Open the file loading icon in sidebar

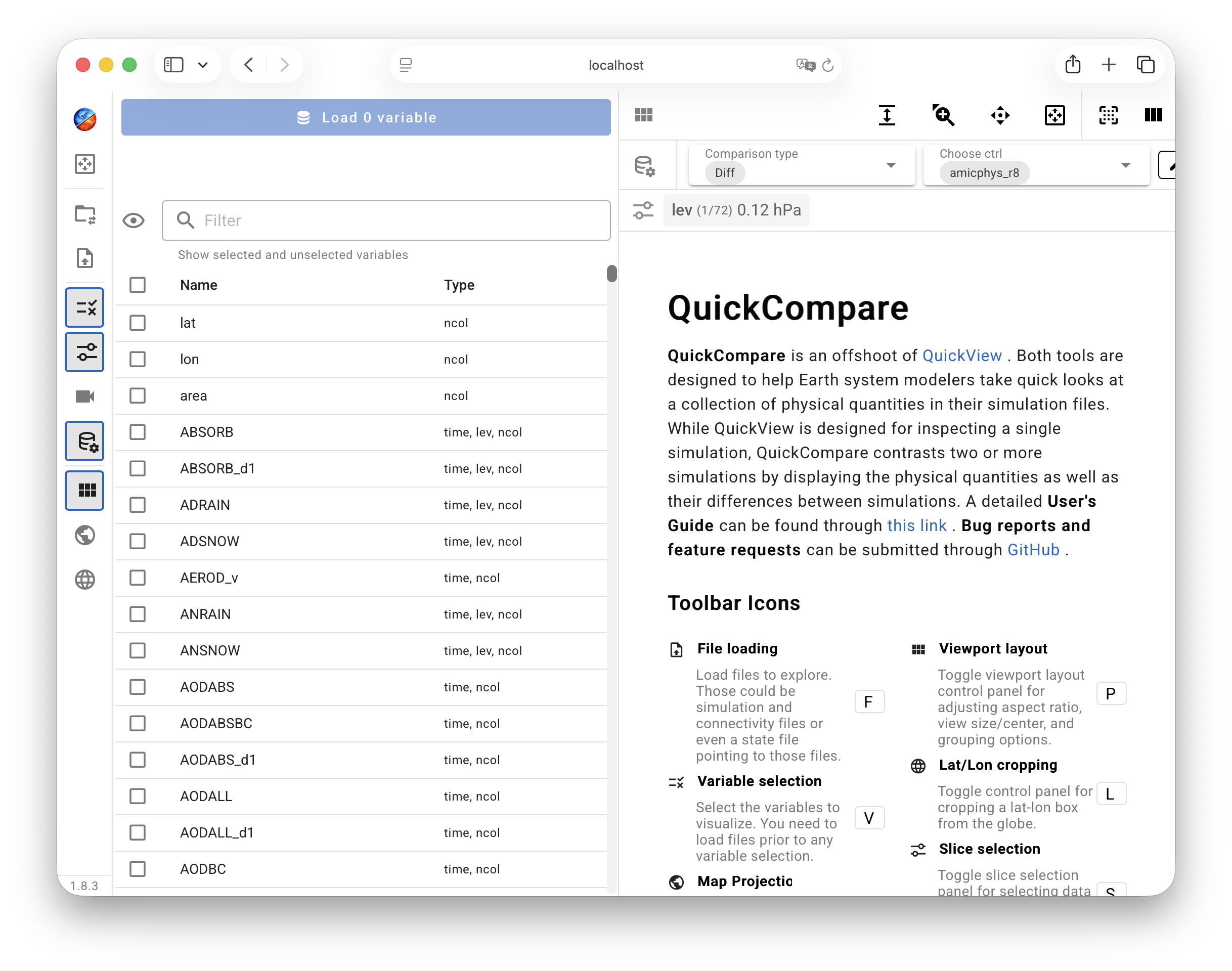84,258
